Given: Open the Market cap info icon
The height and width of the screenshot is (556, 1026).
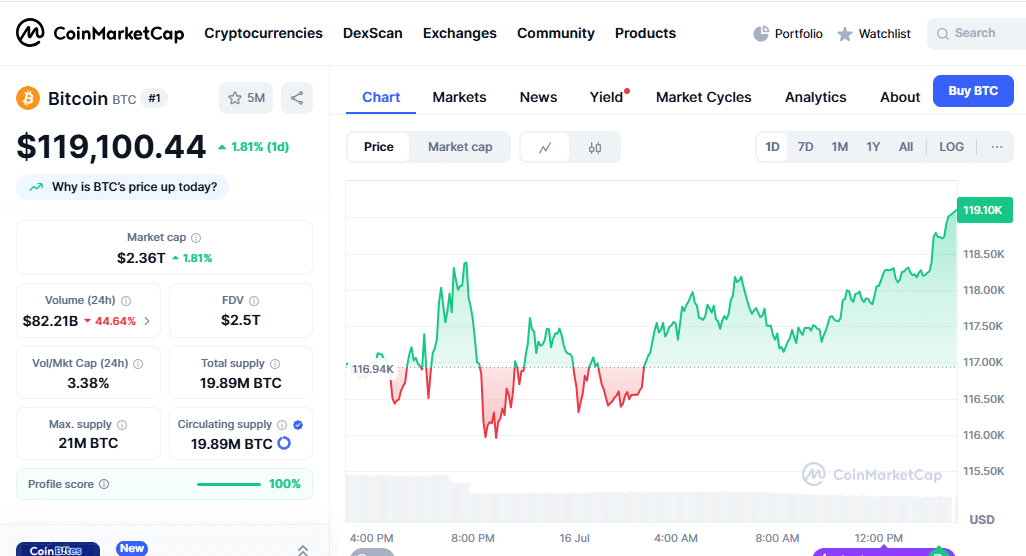Looking at the screenshot, I should (x=196, y=237).
